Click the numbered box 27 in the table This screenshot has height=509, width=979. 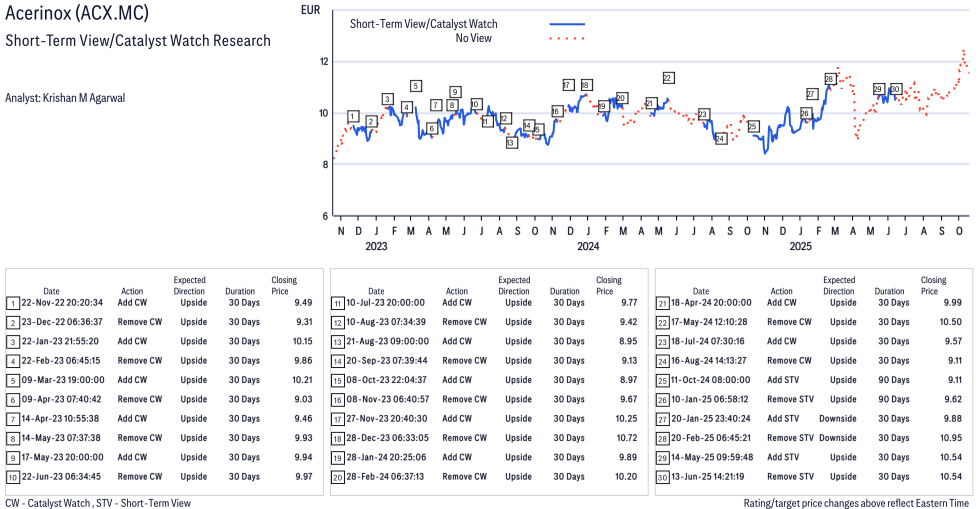[662, 419]
